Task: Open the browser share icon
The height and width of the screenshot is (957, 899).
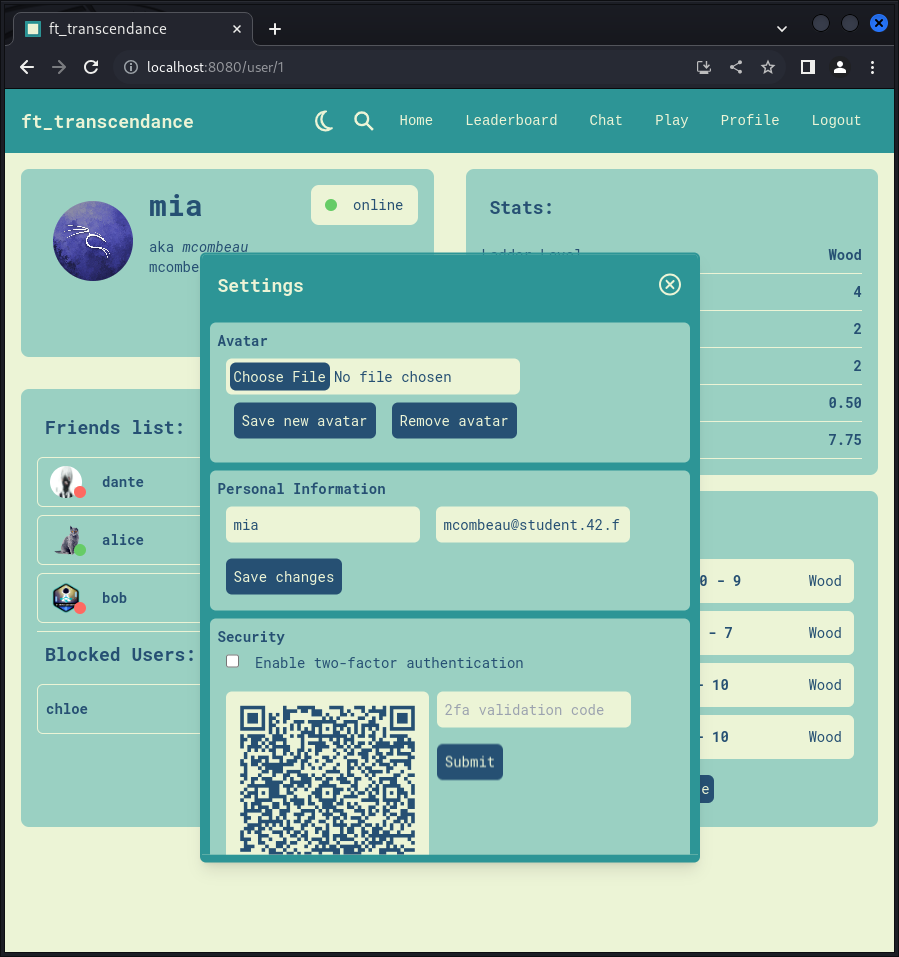Action: (736, 67)
